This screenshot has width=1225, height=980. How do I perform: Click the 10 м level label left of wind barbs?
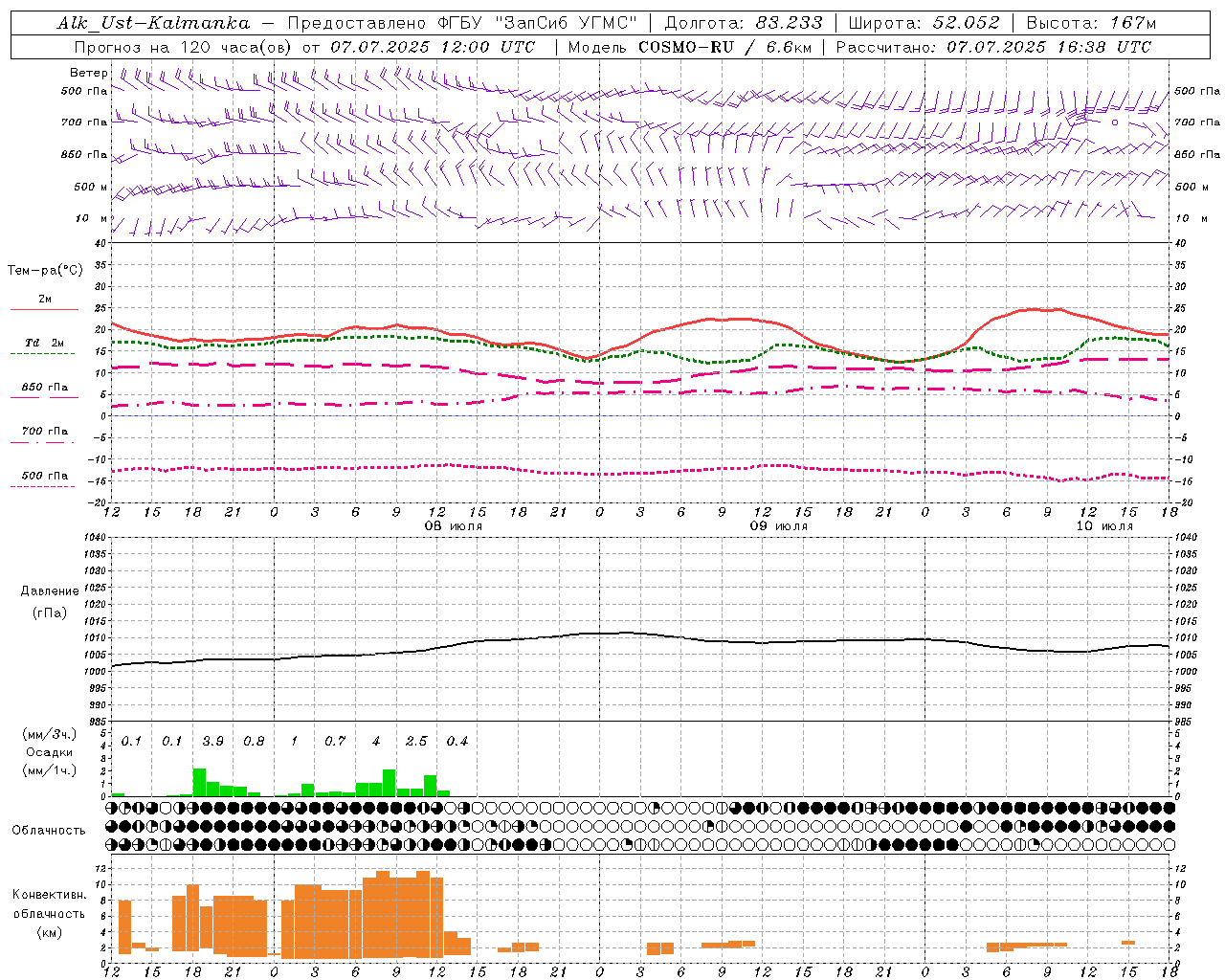coord(92,219)
